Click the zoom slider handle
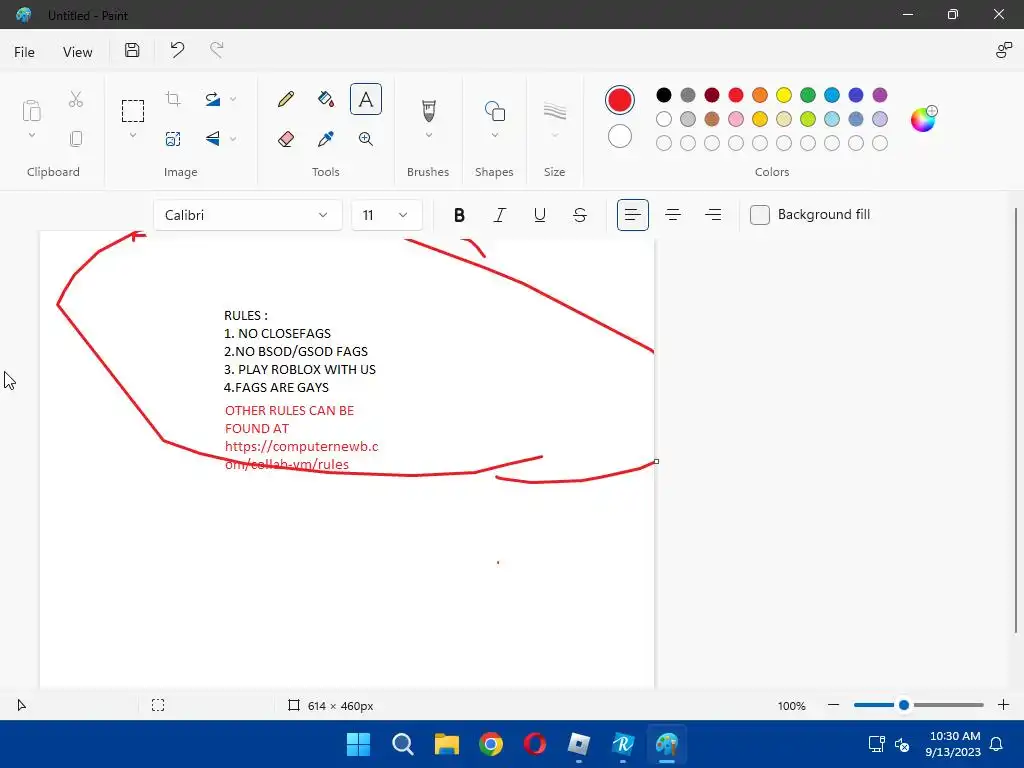The height and width of the screenshot is (768, 1024). click(x=904, y=705)
